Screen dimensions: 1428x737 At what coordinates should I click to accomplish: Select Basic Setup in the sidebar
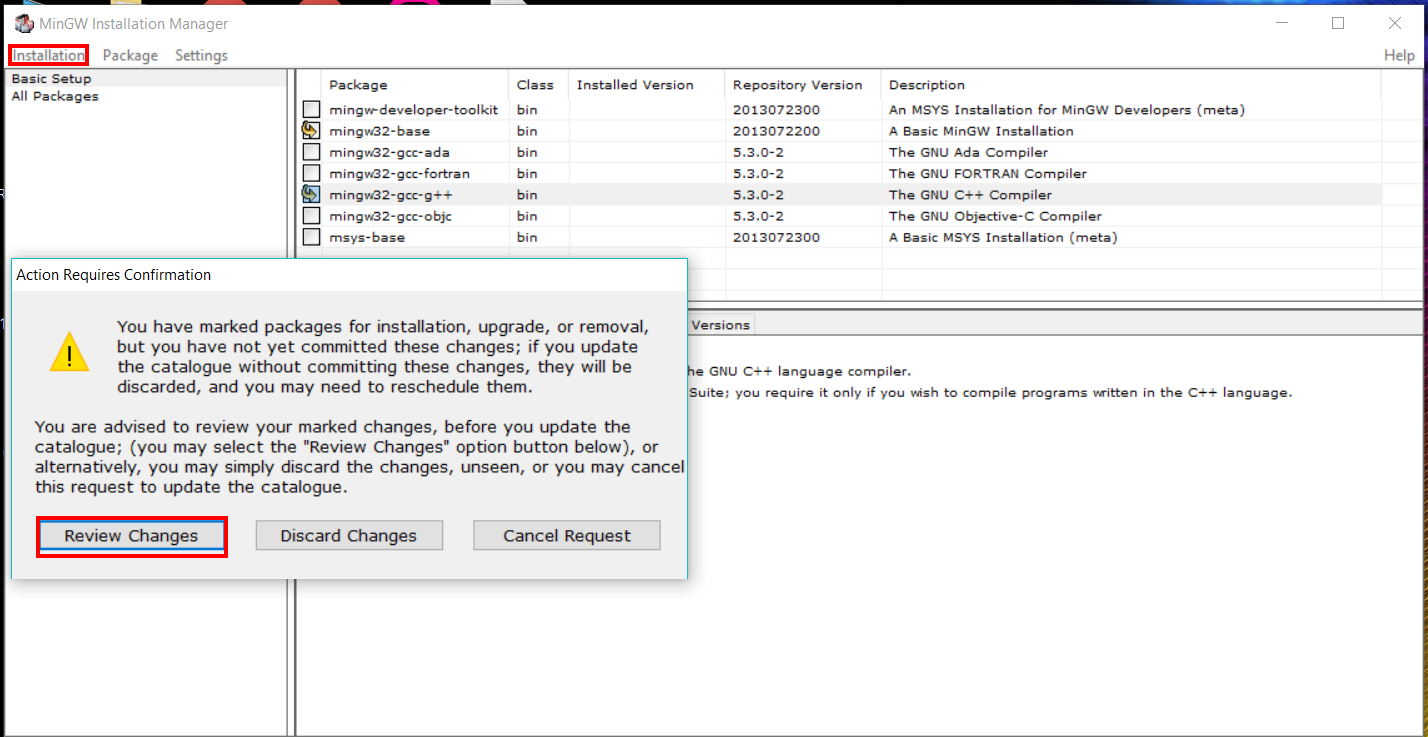(x=50, y=78)
